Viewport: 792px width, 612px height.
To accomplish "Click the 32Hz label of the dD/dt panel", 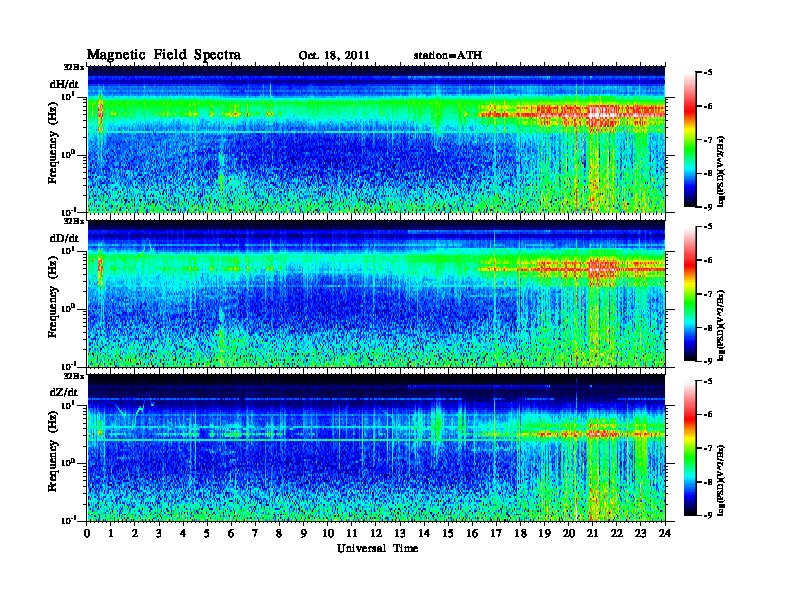I will 74,221.
